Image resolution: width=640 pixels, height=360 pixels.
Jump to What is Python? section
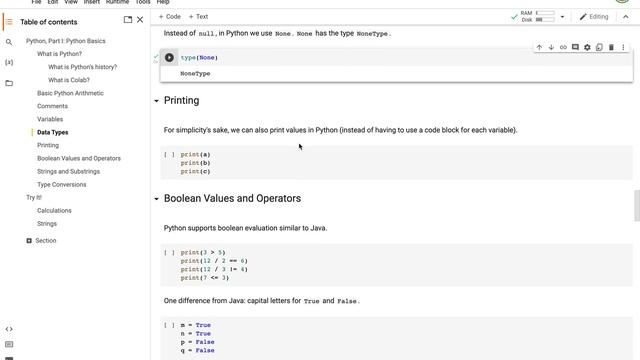click(59, 54)
